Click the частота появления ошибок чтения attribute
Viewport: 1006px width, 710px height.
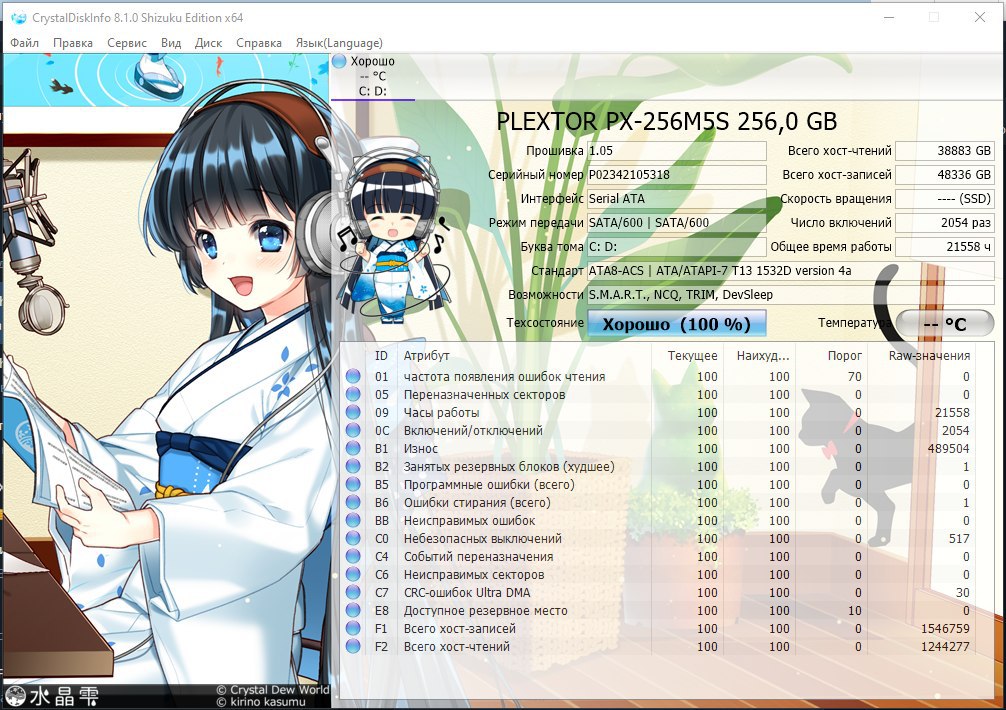coord(504,376)
